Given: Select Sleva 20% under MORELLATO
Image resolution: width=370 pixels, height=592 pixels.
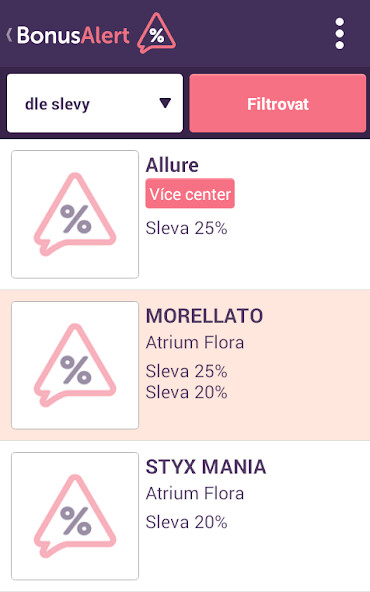Looking at the screenshot, I should click(187, 392).
